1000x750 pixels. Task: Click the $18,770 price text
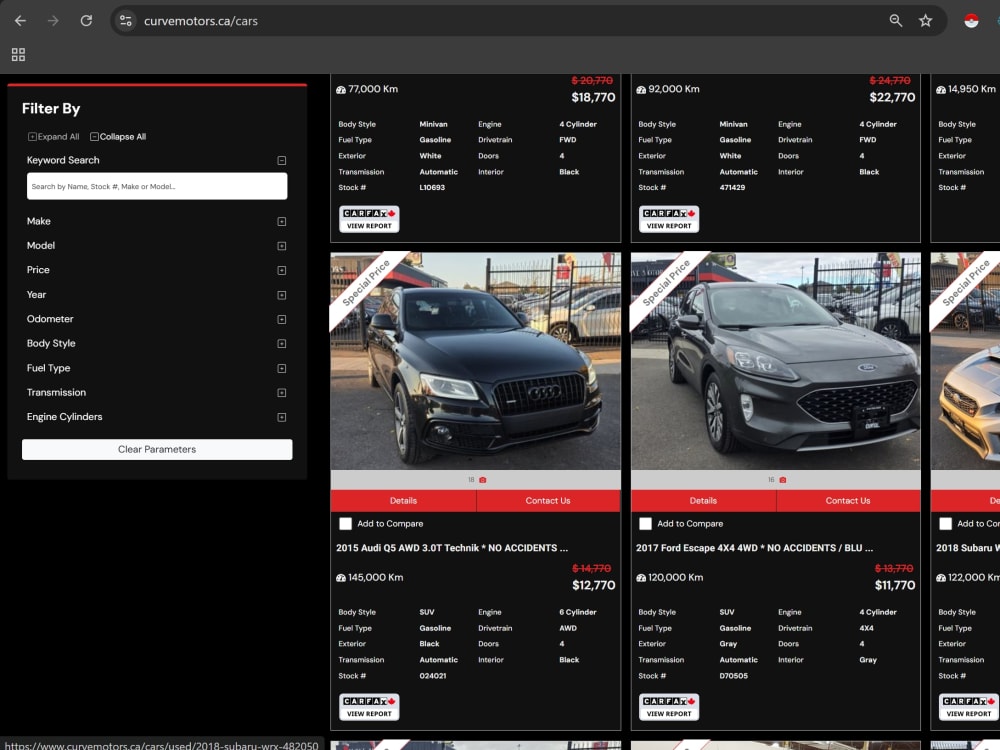(593, 97)
